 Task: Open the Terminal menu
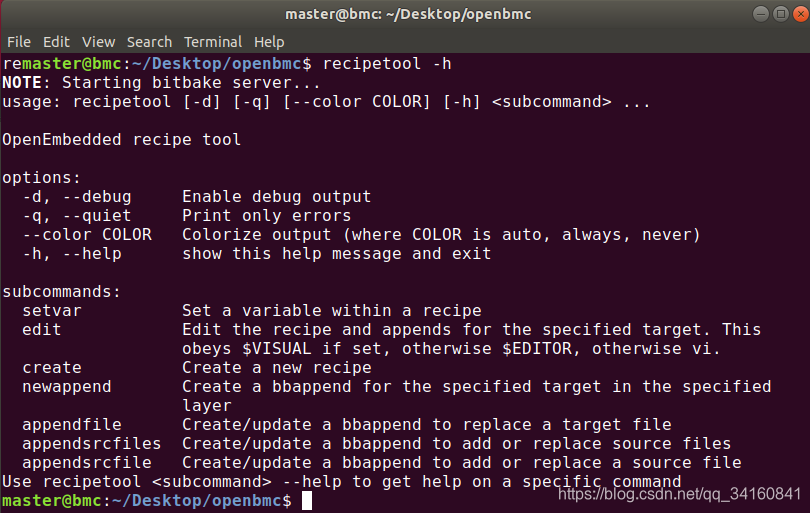[x=213, y=42]
